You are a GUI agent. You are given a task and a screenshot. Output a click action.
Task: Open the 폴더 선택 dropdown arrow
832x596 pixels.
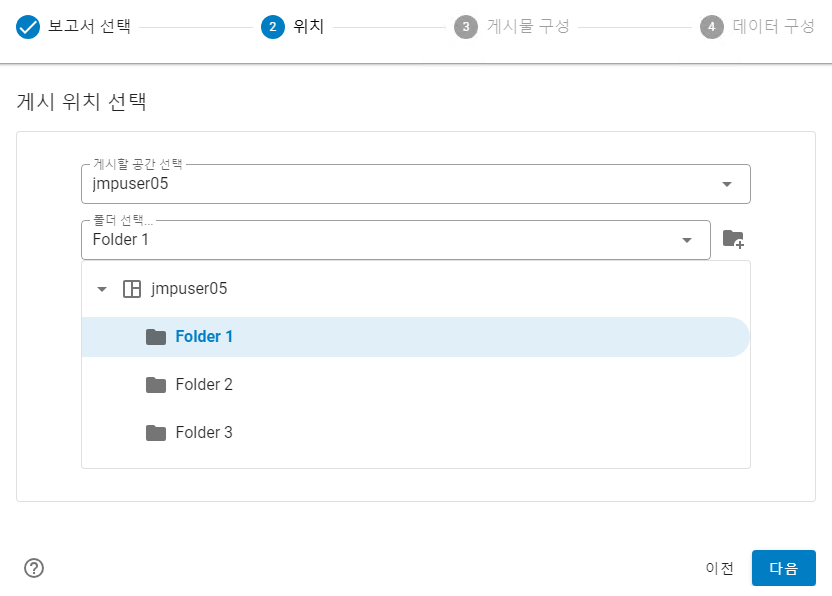687,240
